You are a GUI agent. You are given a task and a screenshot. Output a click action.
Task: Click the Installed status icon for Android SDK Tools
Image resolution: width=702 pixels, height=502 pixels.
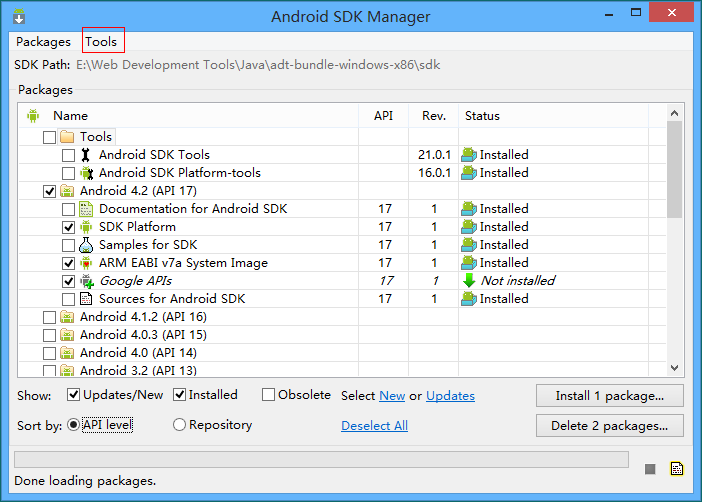point(469,155)
